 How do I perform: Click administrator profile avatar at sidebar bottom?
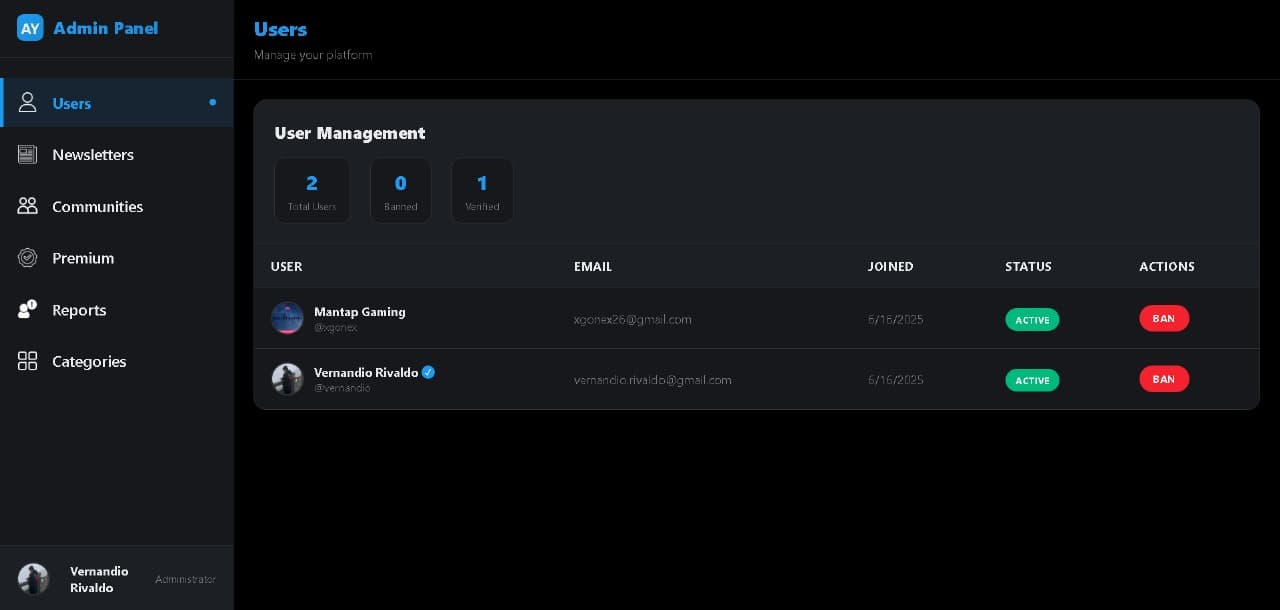(x=33, y=578)
